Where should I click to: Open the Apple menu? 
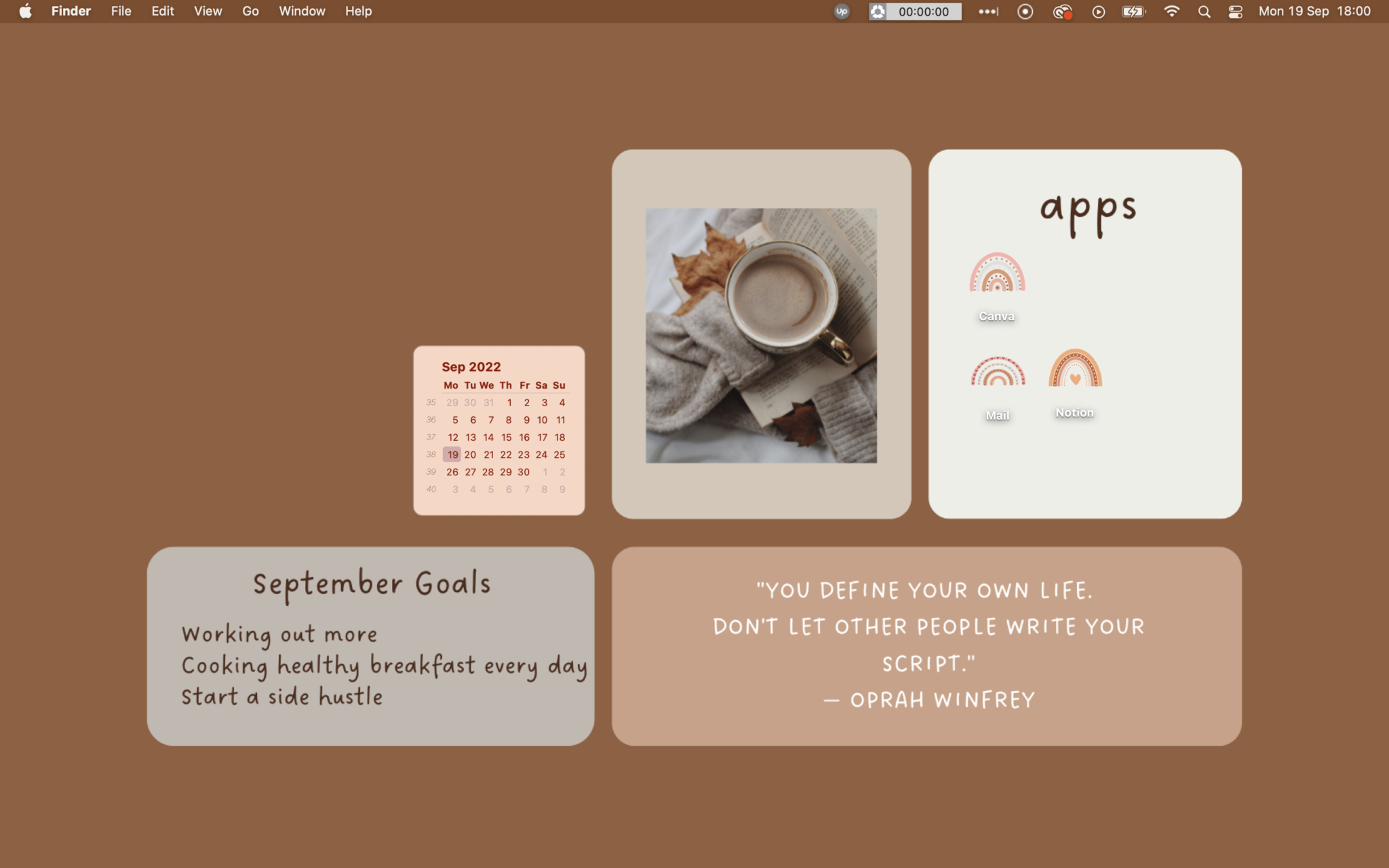25,11
